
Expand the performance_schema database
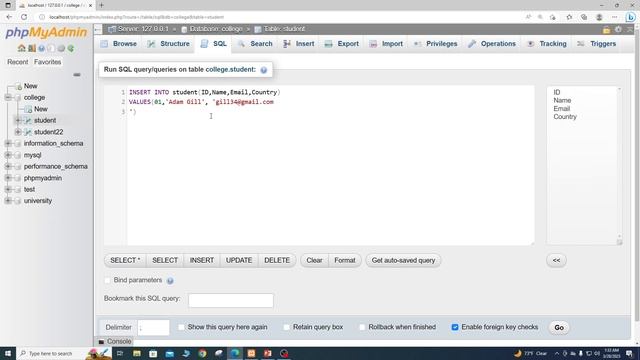click(x=8, y=167)
